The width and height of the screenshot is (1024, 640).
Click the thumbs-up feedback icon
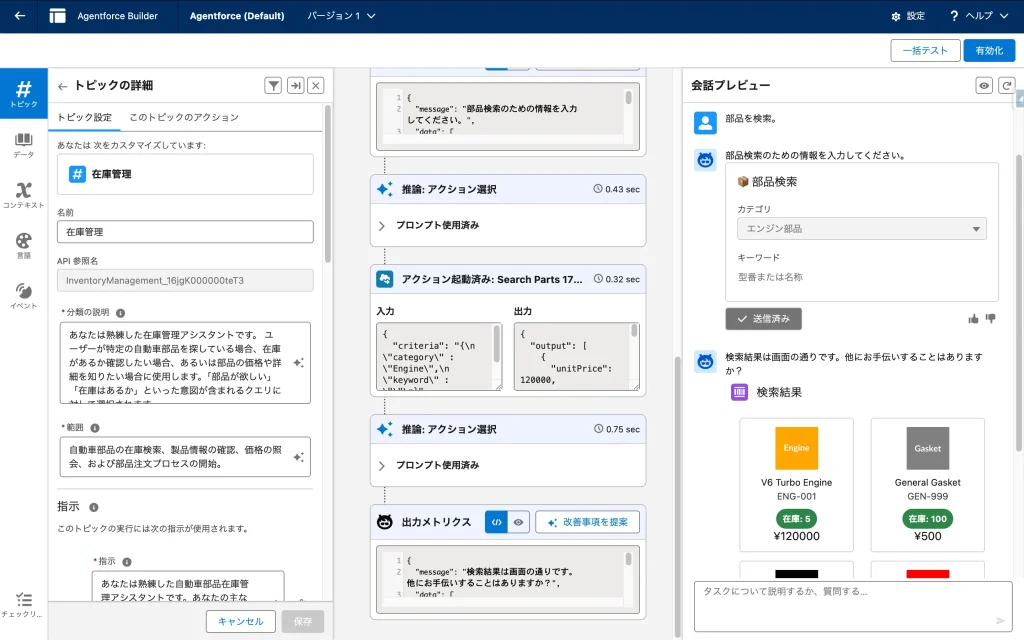[974, 319]
